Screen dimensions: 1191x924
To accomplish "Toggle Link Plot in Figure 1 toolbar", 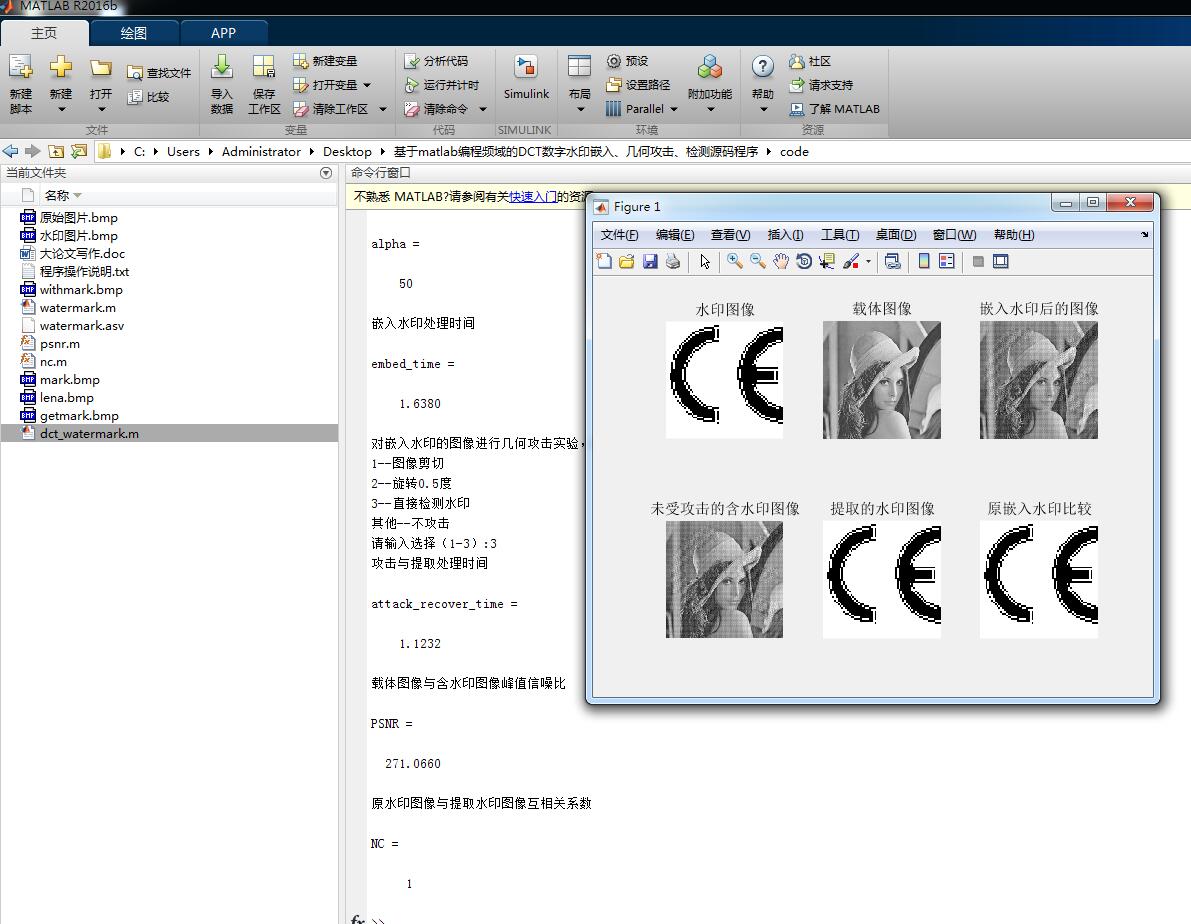I will coord(892,261).
